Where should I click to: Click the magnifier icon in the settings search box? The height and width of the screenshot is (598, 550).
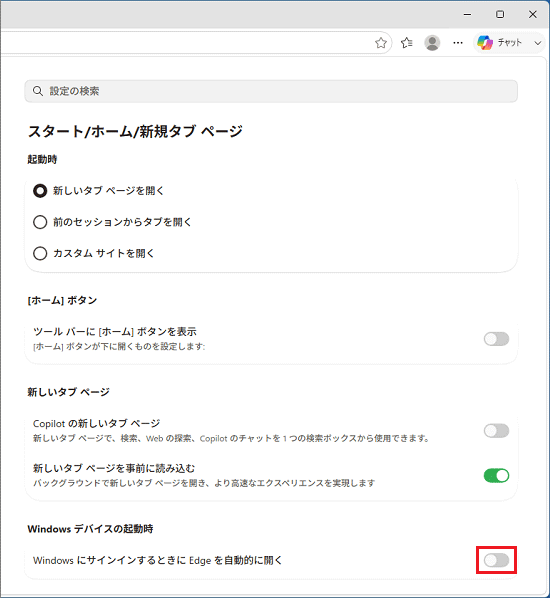[37, 91]
